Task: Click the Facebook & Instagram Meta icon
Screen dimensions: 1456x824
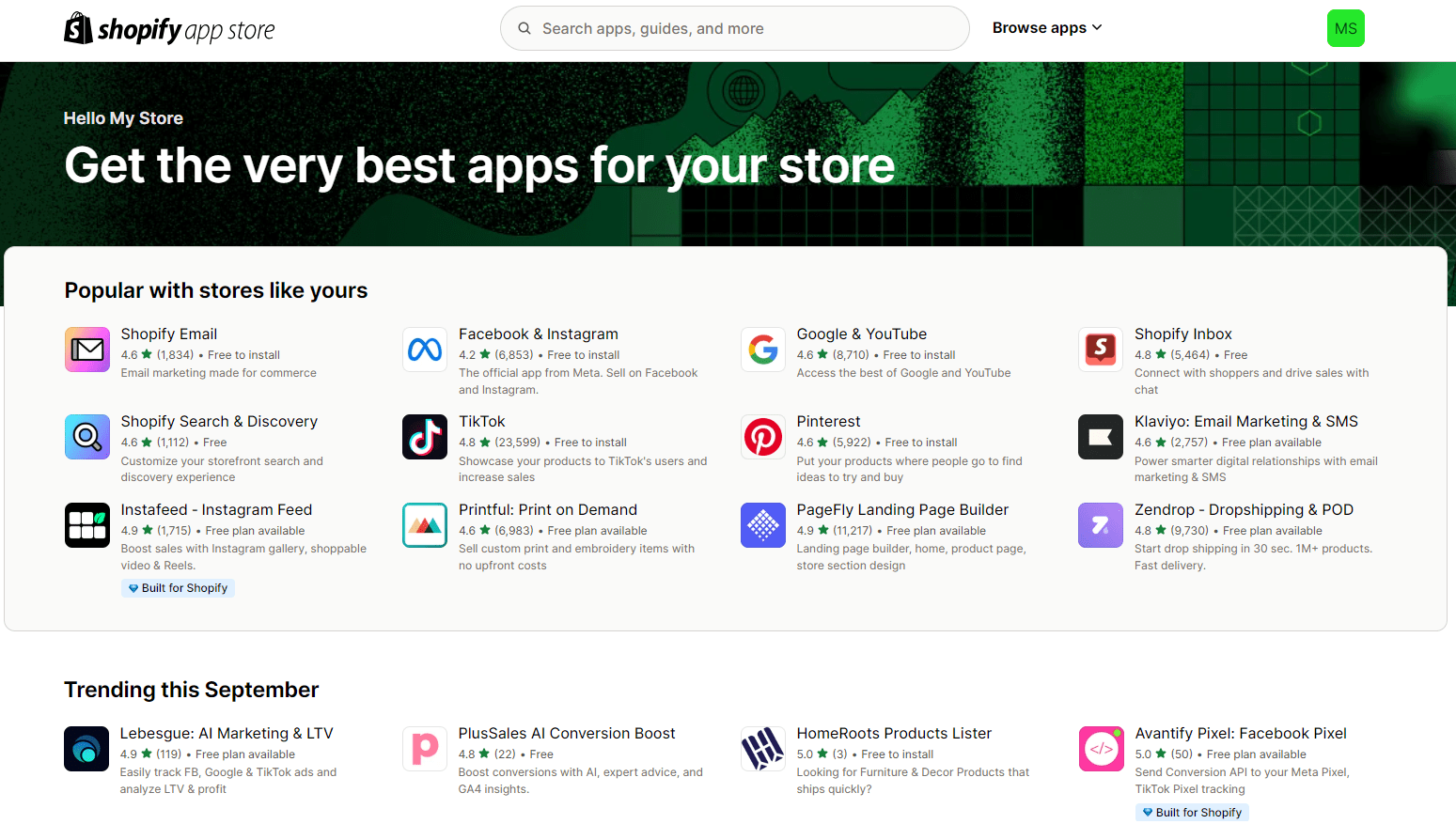Action: click(425, 350)
